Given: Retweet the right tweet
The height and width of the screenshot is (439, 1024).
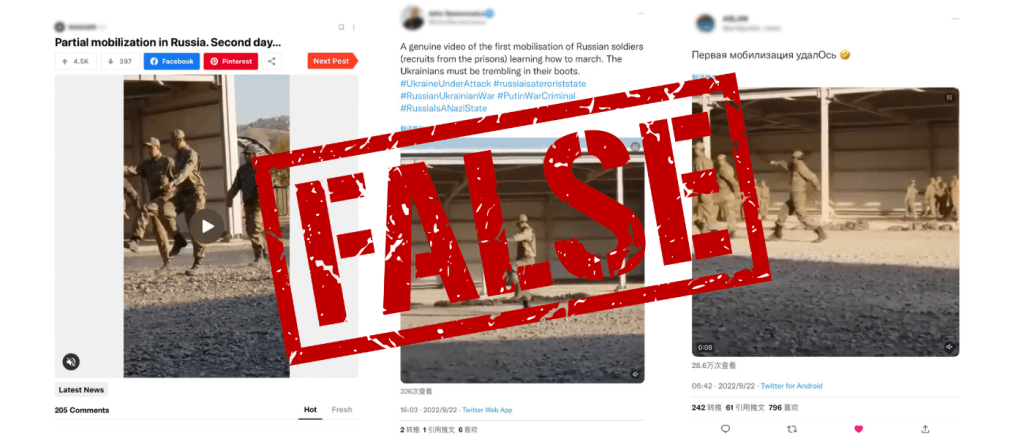Looking at the screenshot, I should pyautogui.click(x=792, y=429).
